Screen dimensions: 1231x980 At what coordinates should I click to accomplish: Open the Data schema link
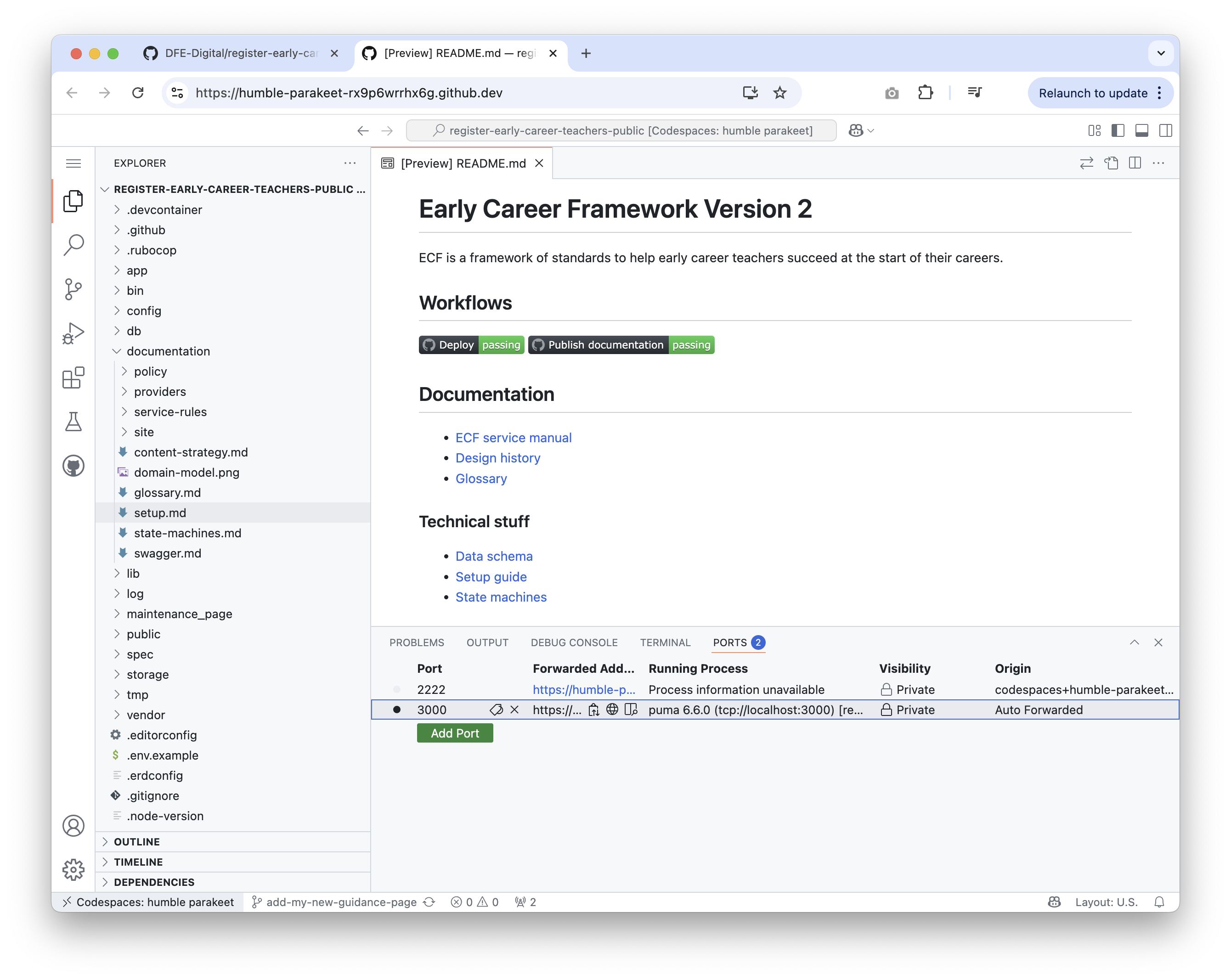click(x=493, y=556)
